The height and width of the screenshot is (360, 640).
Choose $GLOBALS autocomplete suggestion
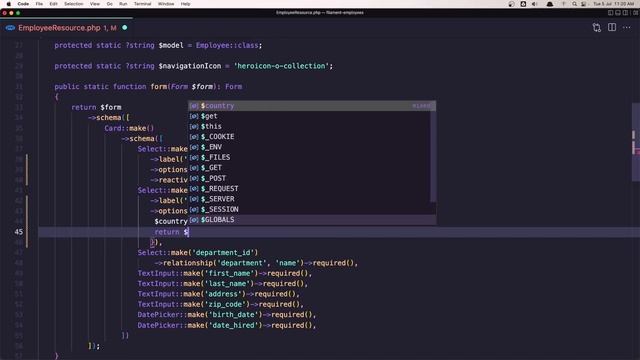click(x=312, y=220)
